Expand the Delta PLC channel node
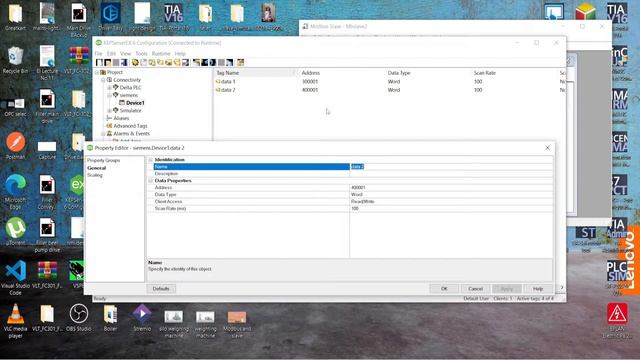The height and width of the screenshot is (360, 640). (x=109, y=87)
